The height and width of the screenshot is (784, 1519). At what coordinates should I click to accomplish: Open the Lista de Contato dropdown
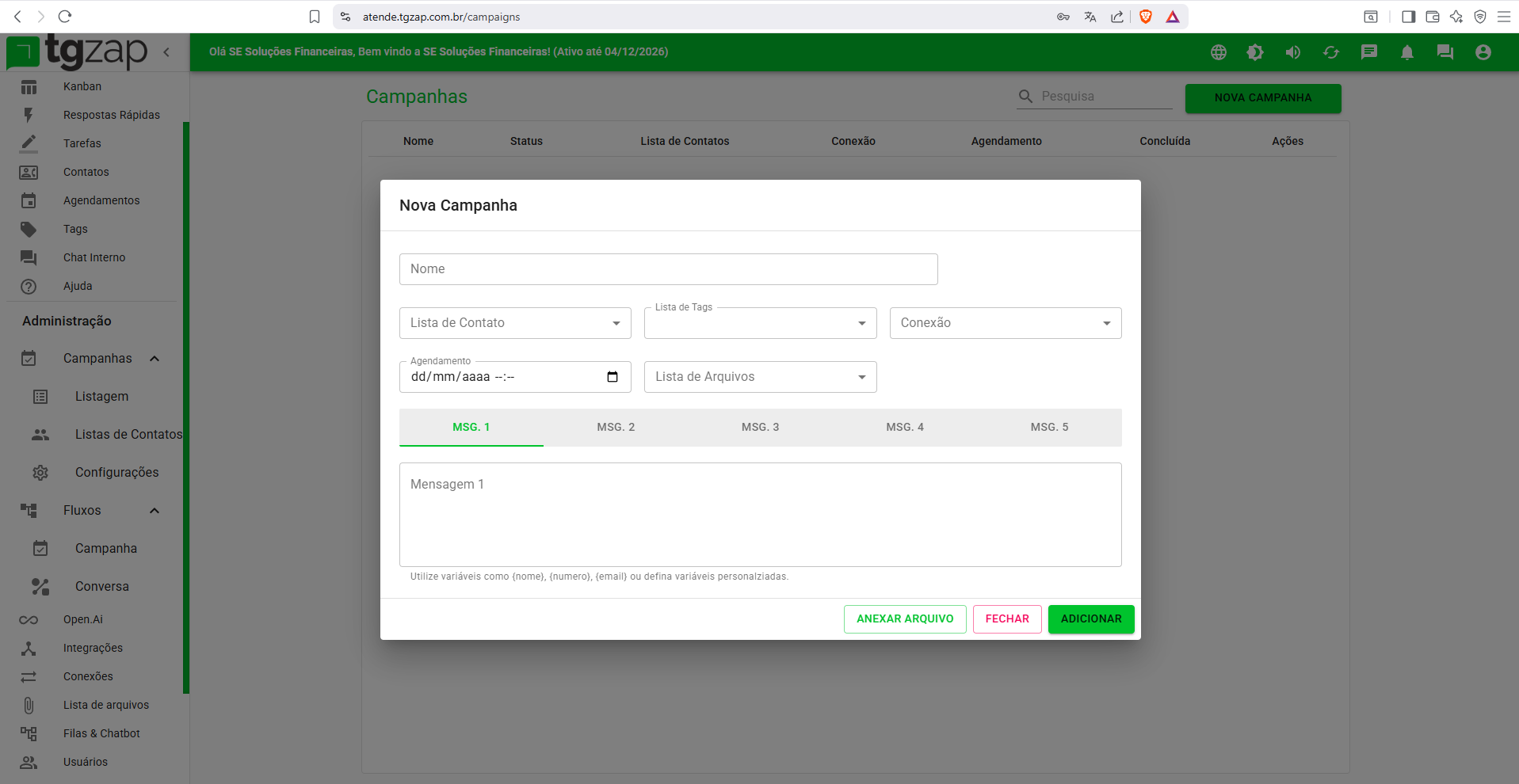[x=515, y=323]
